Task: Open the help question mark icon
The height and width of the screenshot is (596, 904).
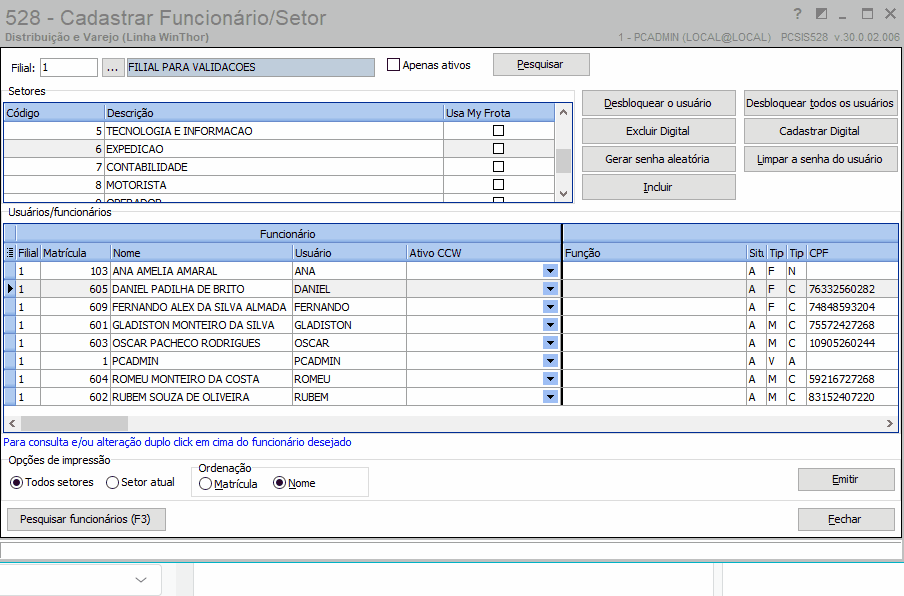Action: pos(797,14)
